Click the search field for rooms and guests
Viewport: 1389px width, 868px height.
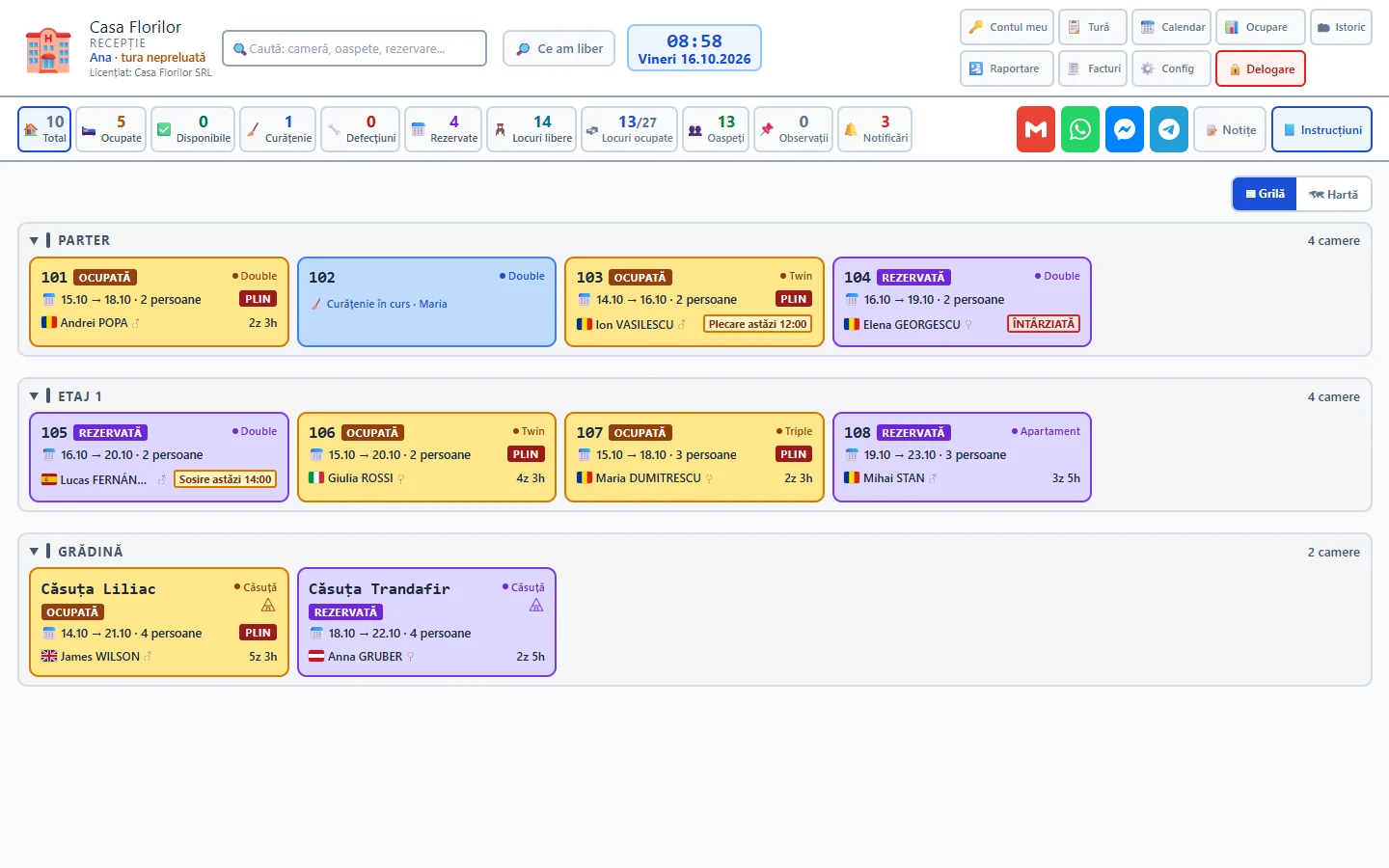tap(354, 48)
